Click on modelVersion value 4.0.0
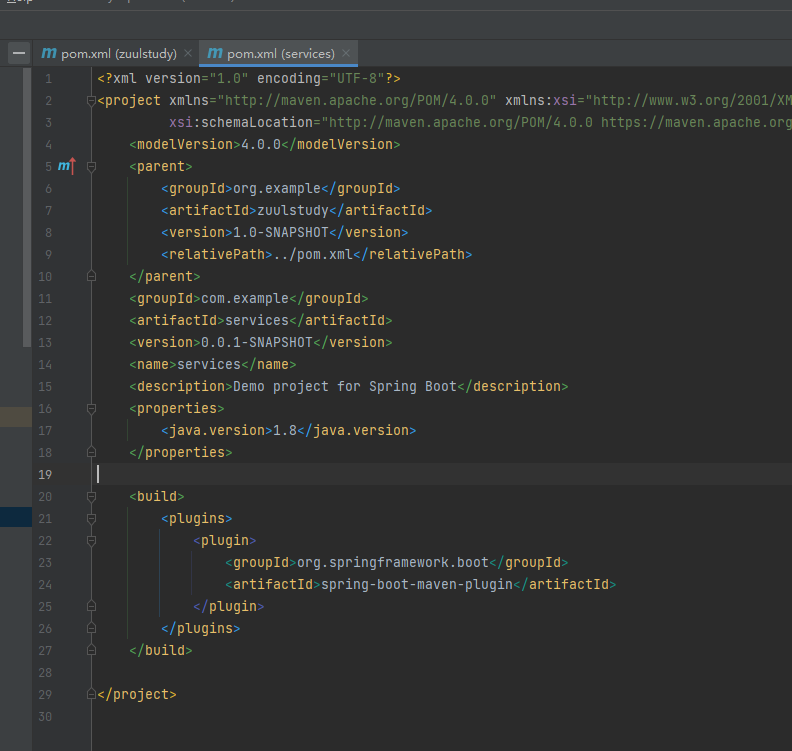Screen dimensions: 792x751 [261, 144]
